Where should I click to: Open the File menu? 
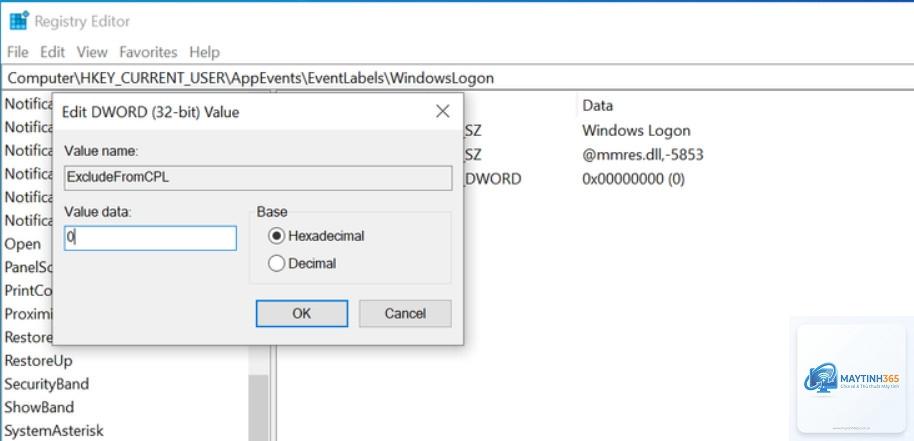(17, 52)
